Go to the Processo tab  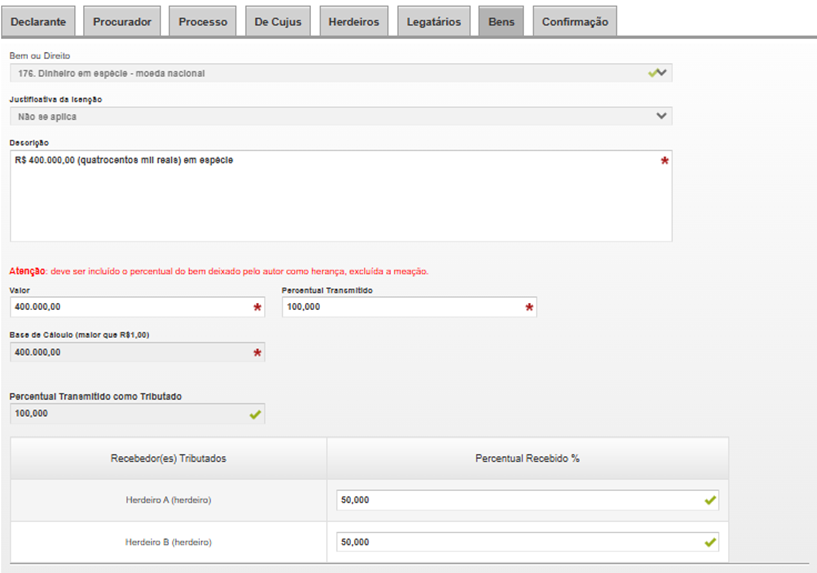(x=203, y=21)
